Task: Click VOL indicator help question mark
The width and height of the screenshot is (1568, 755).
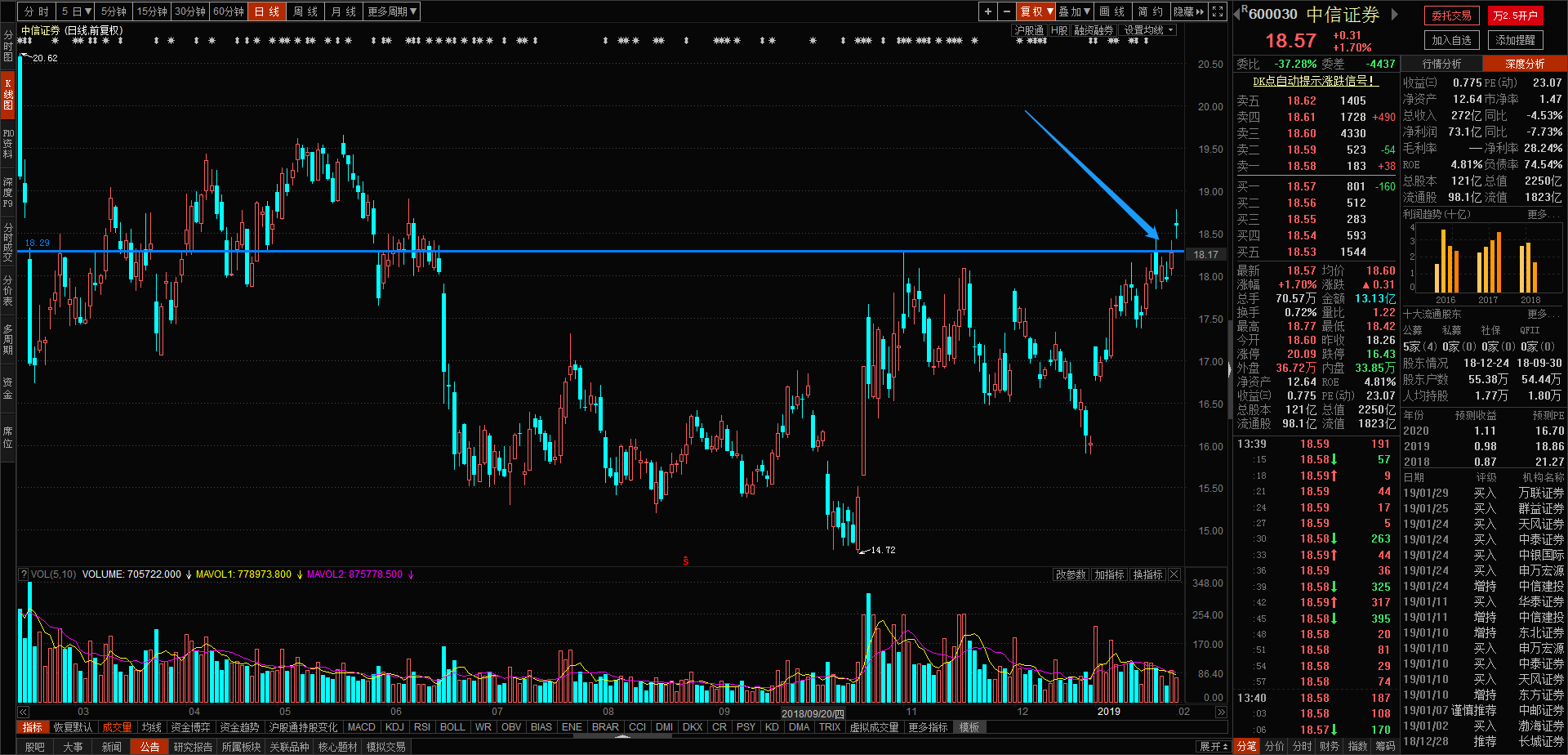Action: coord(24,574)
